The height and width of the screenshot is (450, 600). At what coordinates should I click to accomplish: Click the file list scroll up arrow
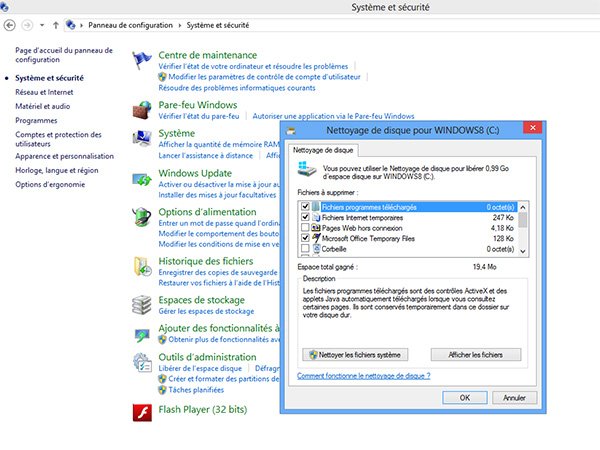(x=523, y=207)
